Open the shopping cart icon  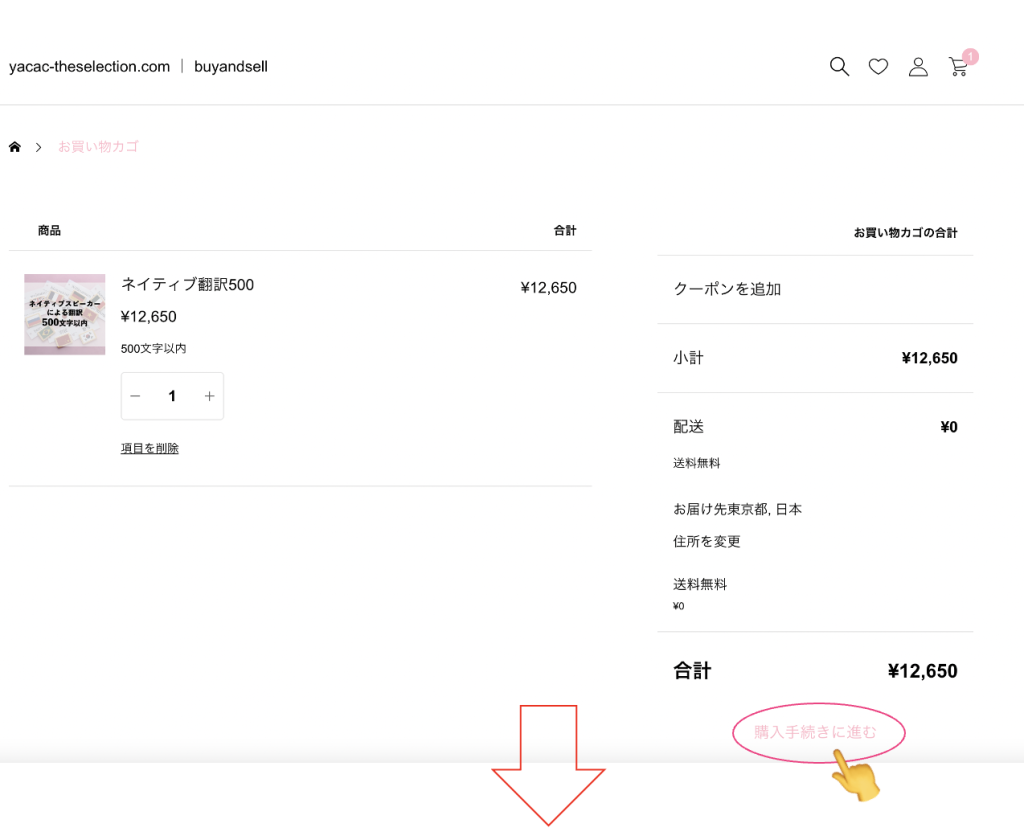958,68
